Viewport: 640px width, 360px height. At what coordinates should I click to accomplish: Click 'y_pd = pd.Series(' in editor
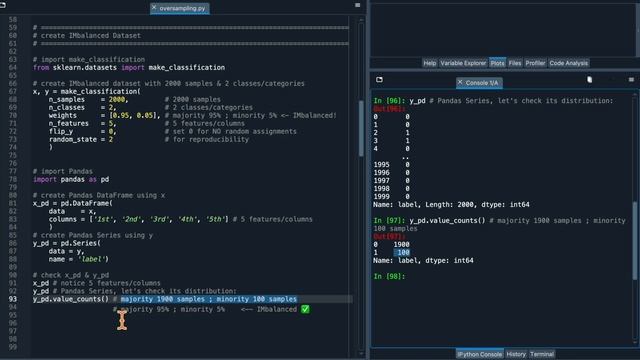point(67,243)
